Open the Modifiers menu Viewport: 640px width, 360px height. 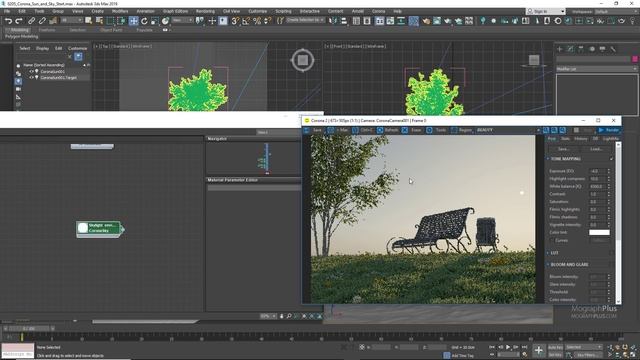(120, 11)
